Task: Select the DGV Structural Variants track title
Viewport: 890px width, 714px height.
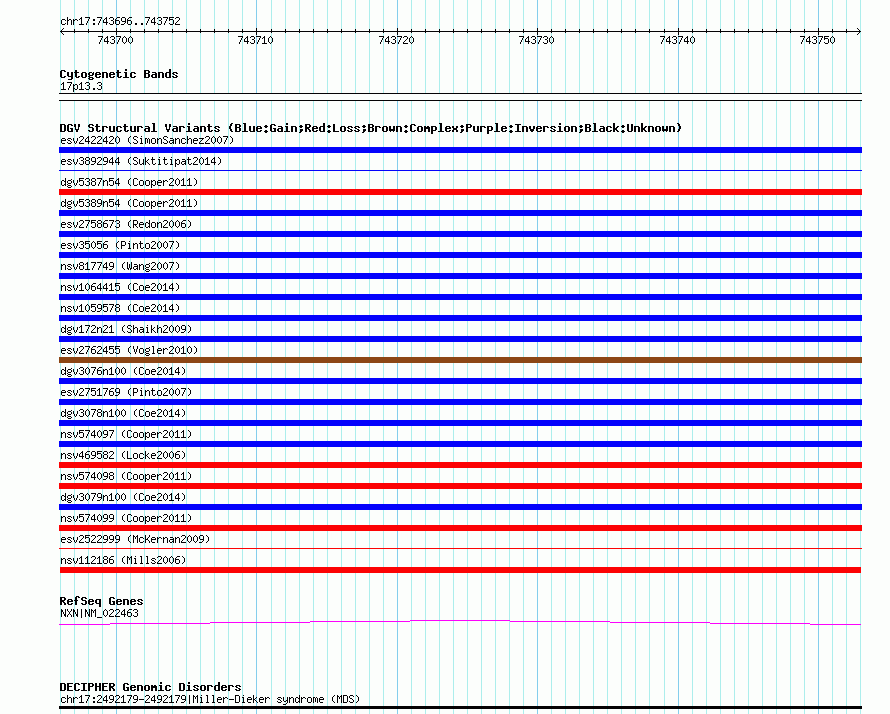Action: pos(370,128)
